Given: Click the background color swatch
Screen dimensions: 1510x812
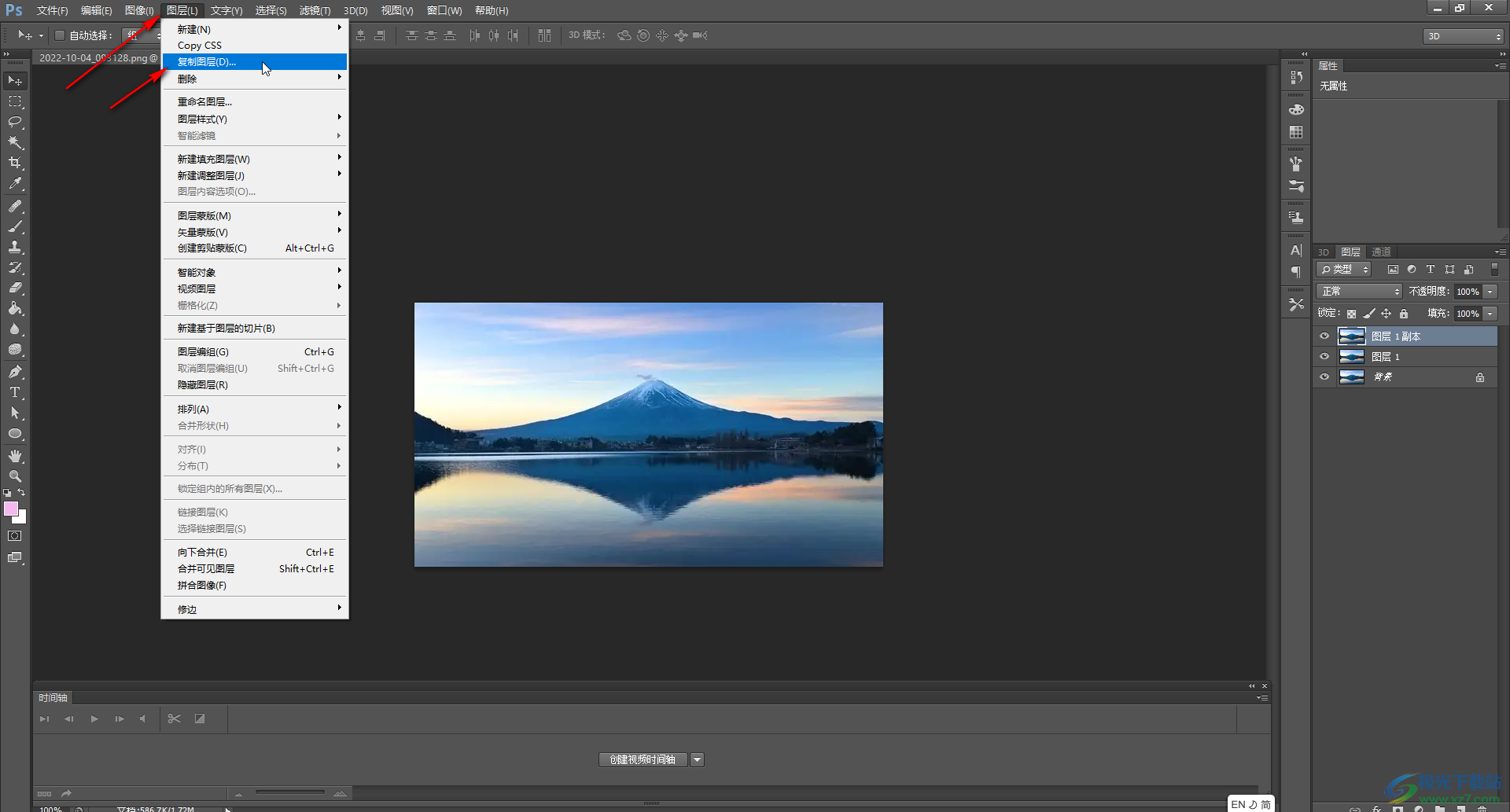Looking at the screenshot, I should tap(21, 518).
